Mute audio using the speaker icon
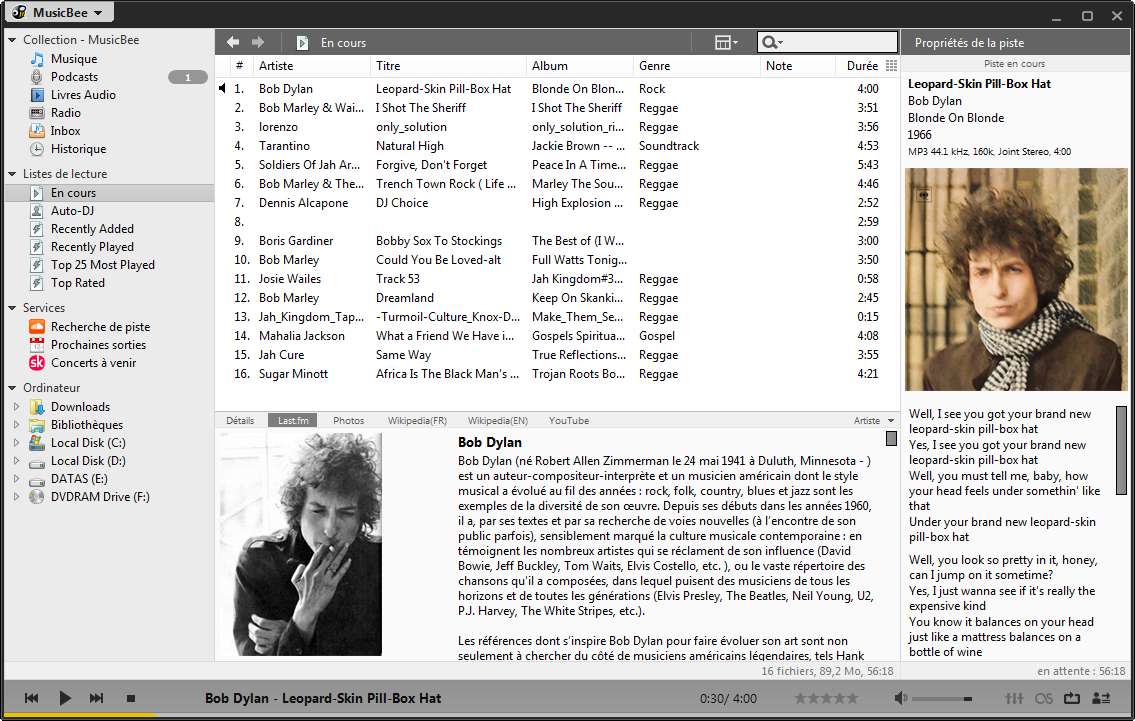This screenshot has width=1135, height=721. [x=900, y=699]
